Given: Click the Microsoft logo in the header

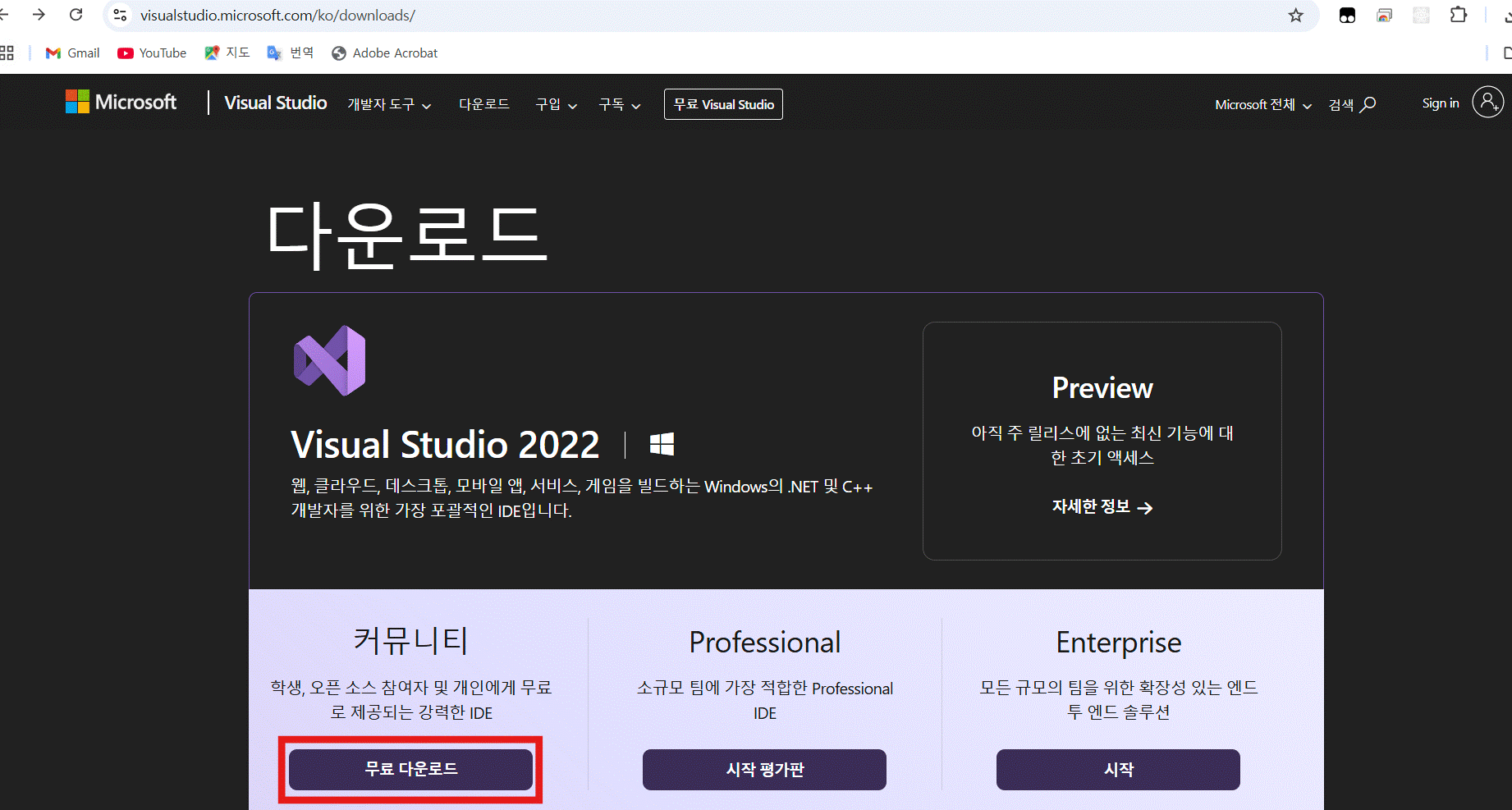Looking at the screenshot, I should pyautogui.click(x=121, y=102).
